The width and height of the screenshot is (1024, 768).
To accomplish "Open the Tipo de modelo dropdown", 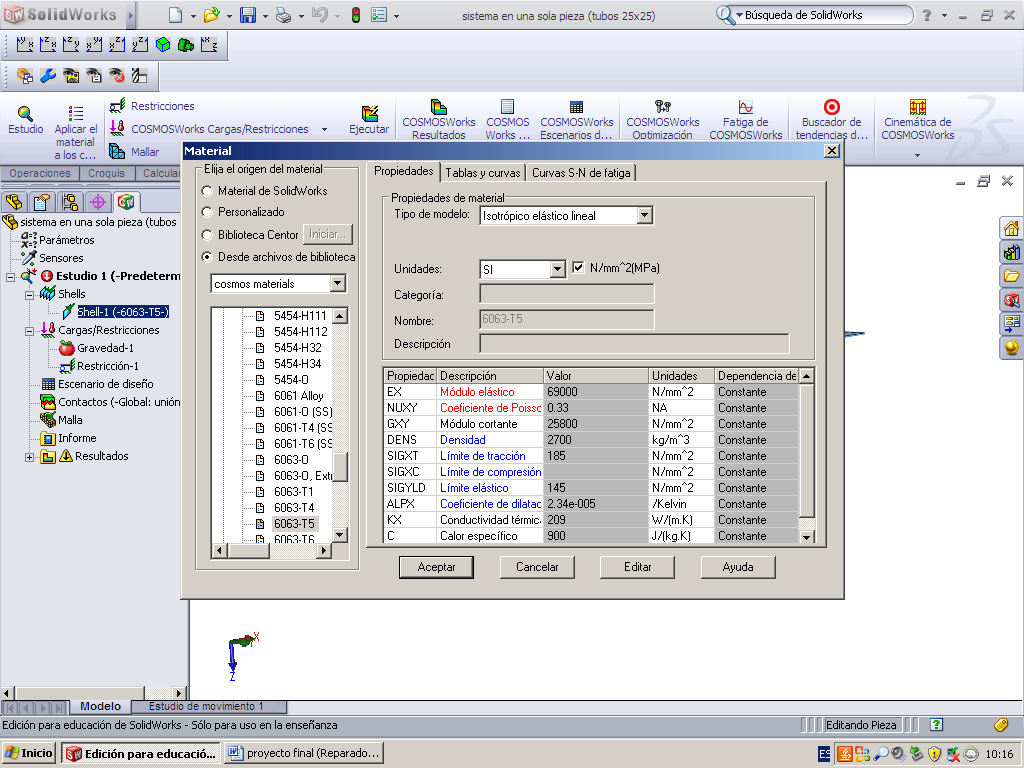I will (644, 215).
